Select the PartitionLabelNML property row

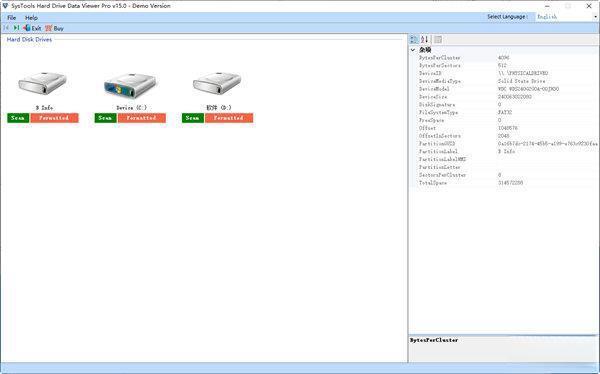pyautogui.click(x=507, y=159)
